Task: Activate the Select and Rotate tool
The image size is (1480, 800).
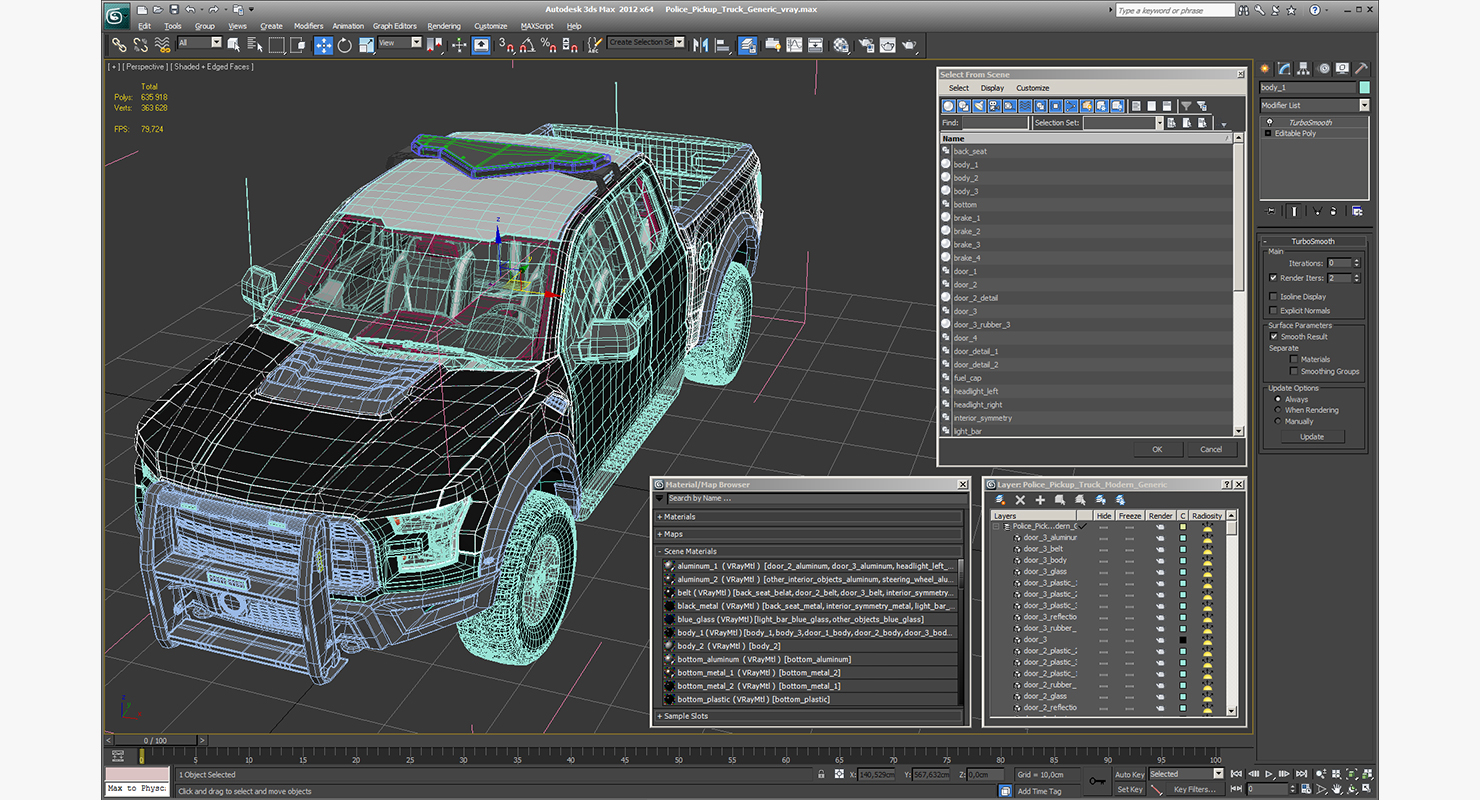Action: coord(345,45)
